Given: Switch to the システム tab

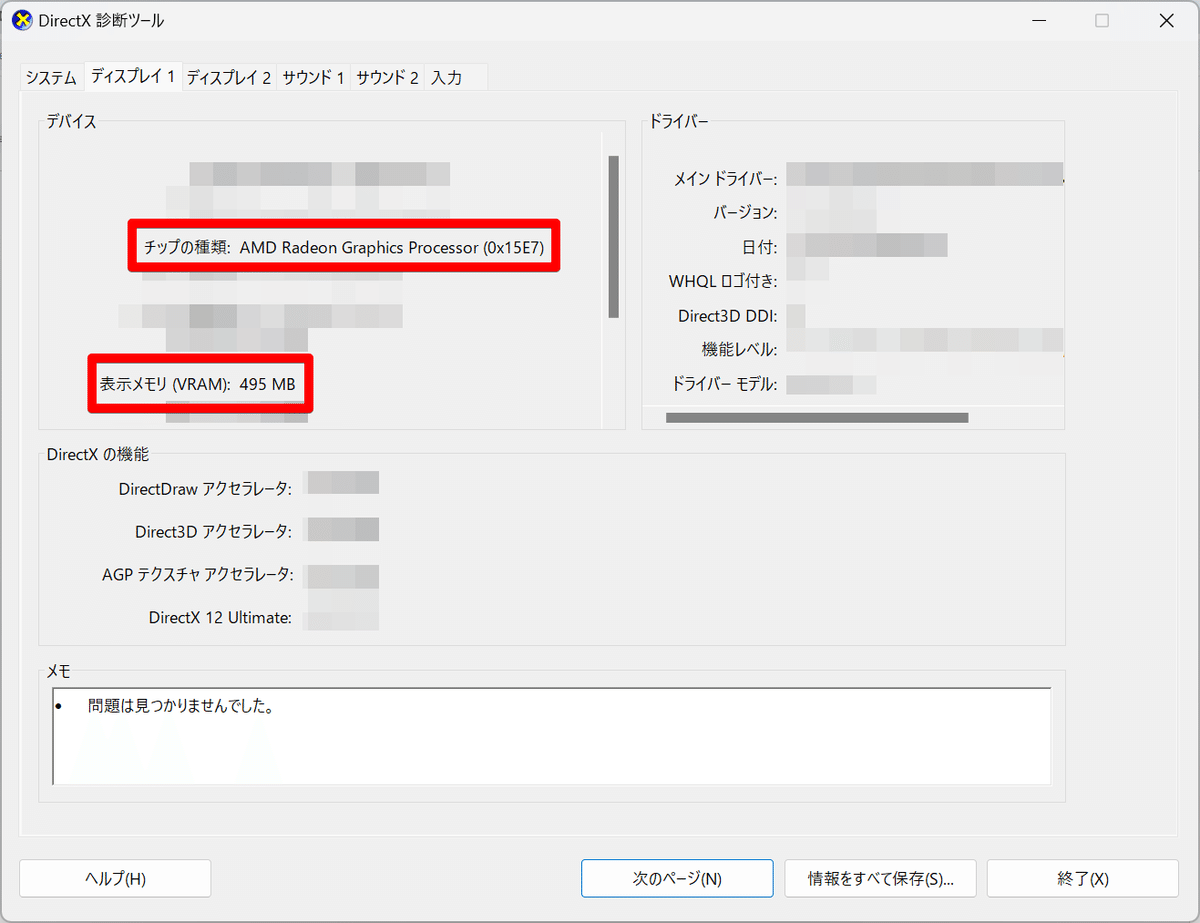Looking at the screenshot, I should point(51,77).
